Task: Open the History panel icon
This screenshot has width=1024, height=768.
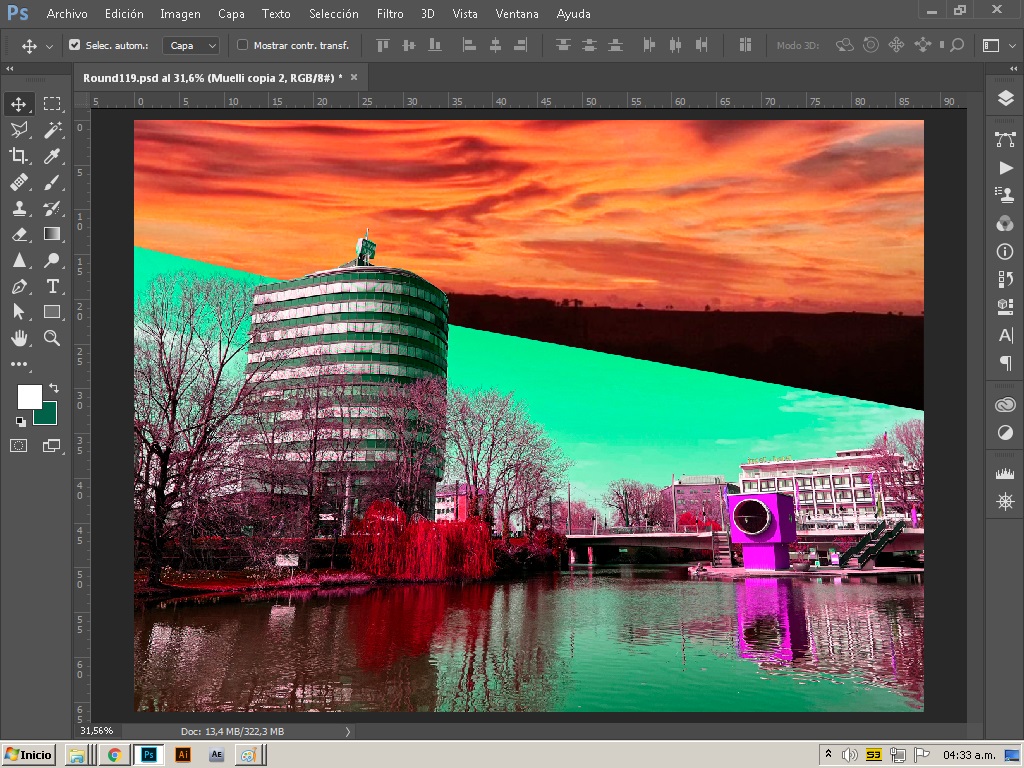Action: [x=1006, y=280]
